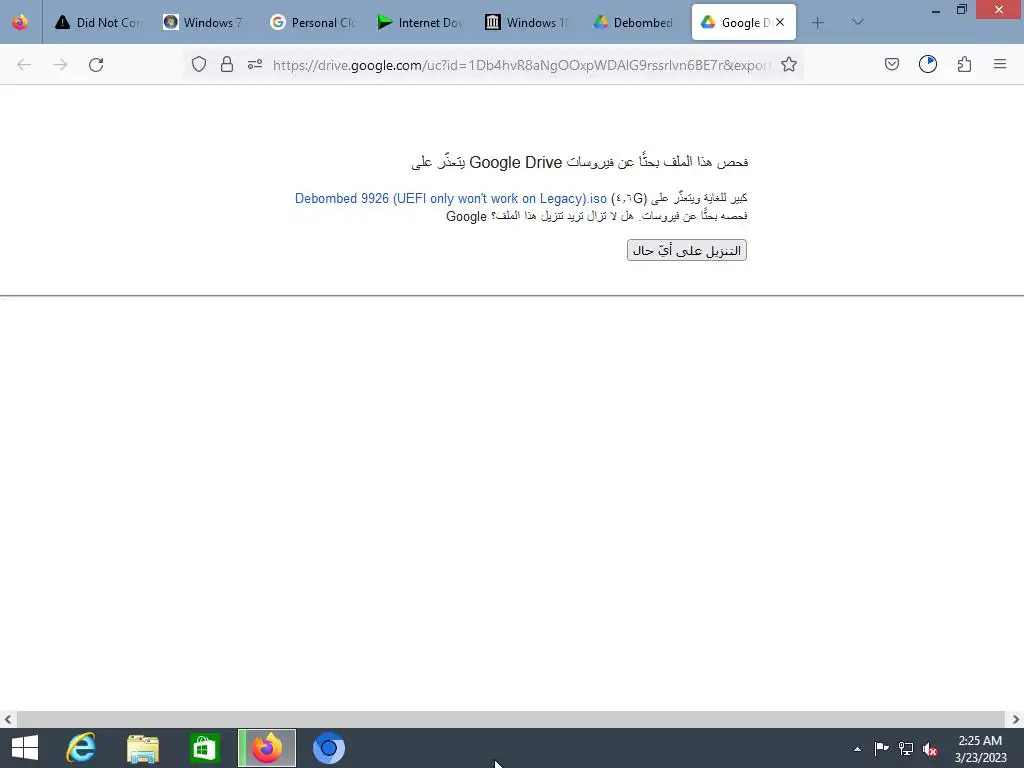The height and width of the screenshot is (768, 1024).
Task: Switch to the "Internet Dow" tab
Action: 420,22
